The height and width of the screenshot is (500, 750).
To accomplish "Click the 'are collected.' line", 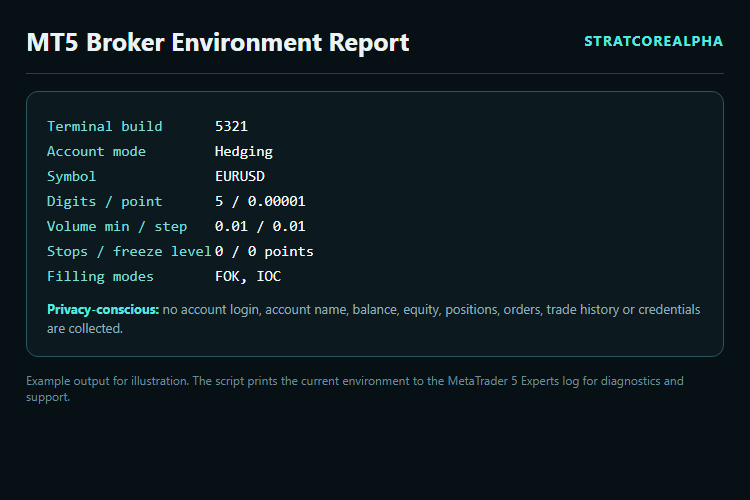I will tap(85, 329).
